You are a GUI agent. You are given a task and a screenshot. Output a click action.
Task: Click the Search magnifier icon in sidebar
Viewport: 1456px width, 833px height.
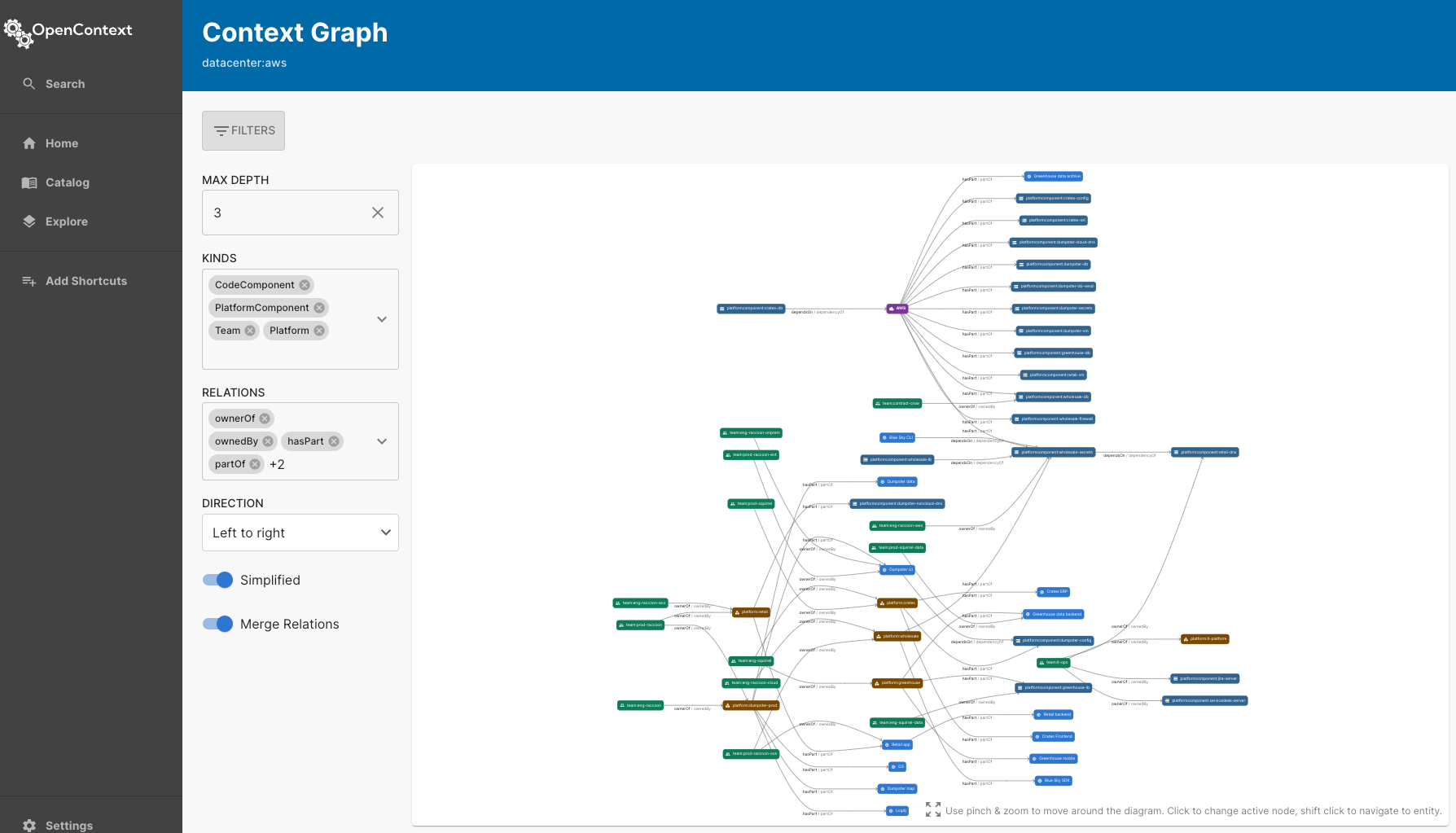pyautogui.click(x=29, y=84)
